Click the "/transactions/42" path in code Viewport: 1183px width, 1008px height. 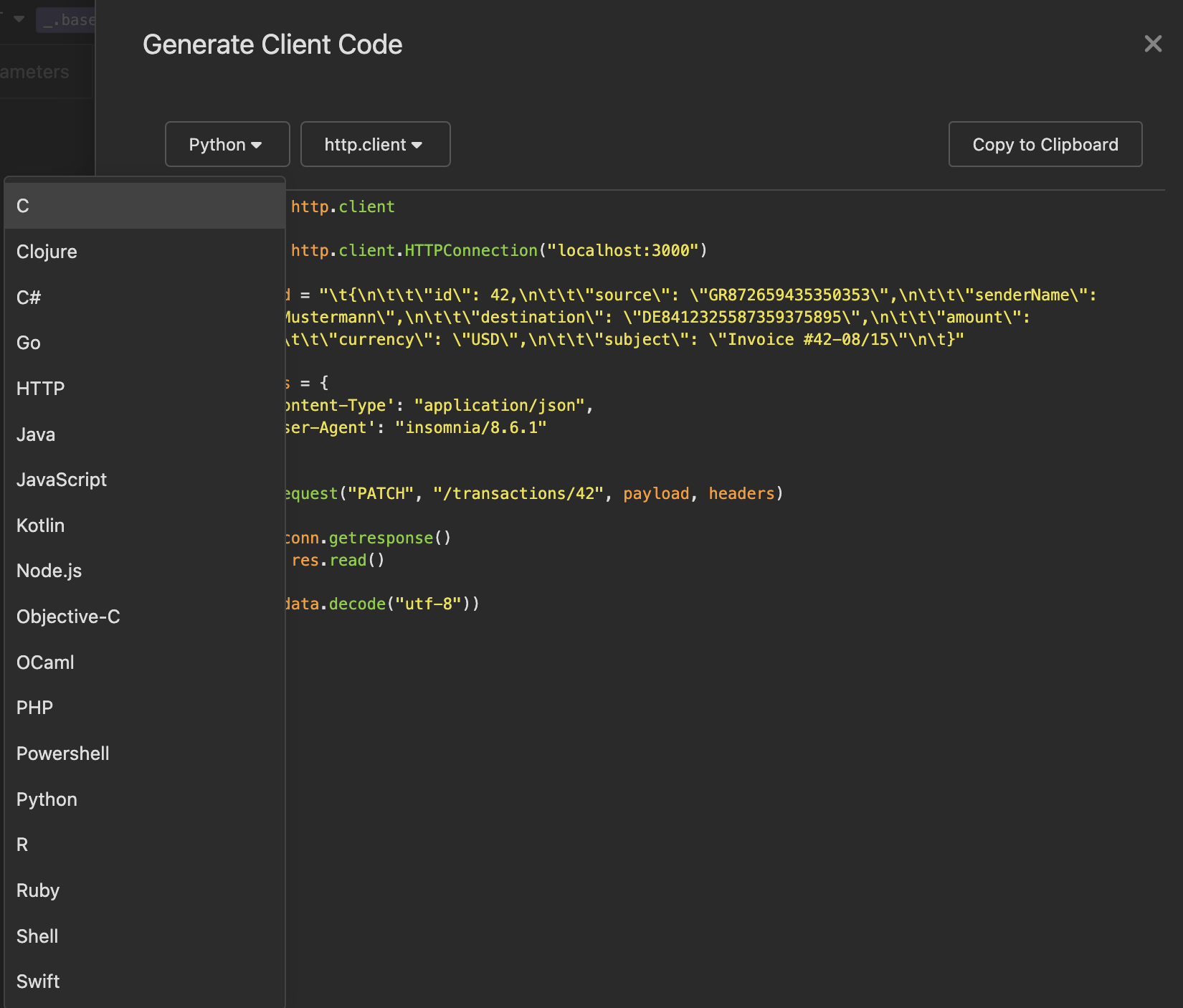click(518, 493)
